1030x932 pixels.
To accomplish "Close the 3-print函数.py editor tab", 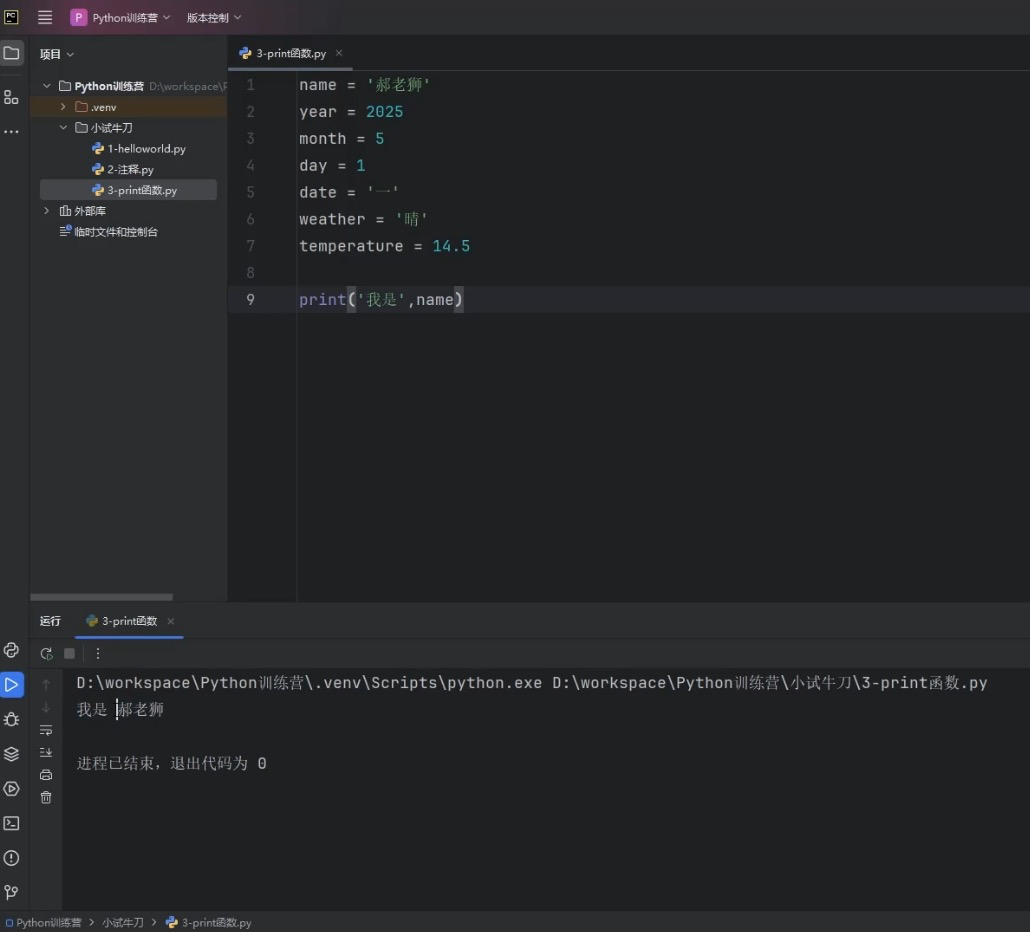I will (x=338, y=53).
